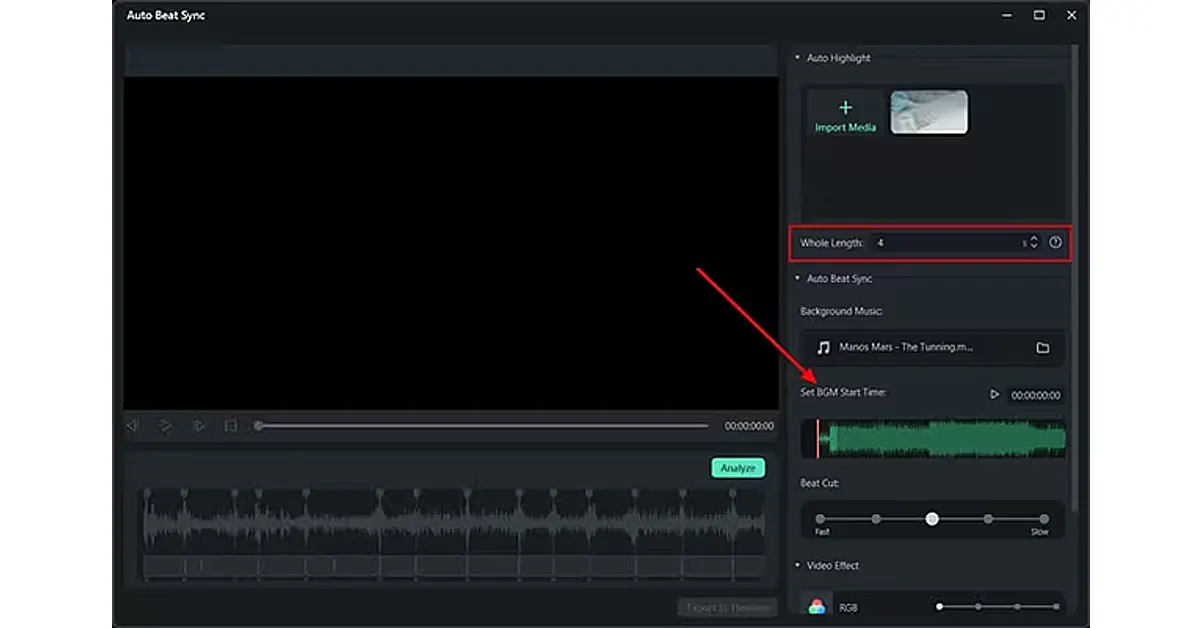Click the BGM start time timecode field
Screen dimensions: 1200x628
(1035, 396)
